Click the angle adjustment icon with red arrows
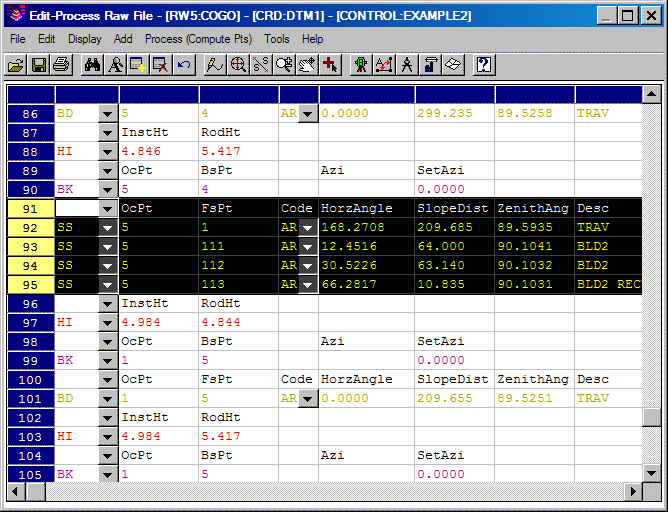Screen dimensions: 668x512 point(384,65)
